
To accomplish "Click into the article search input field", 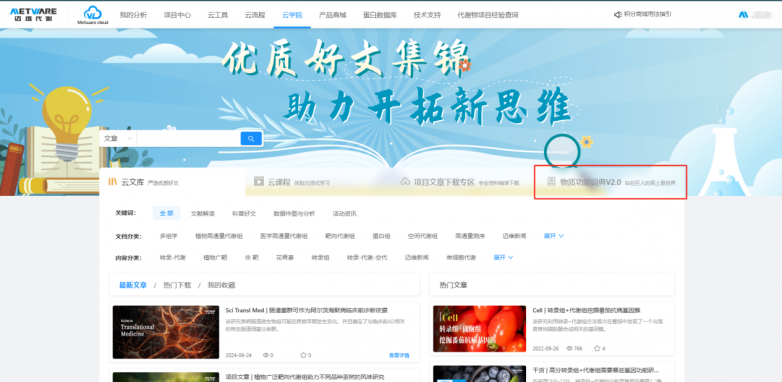I will pyautogui.click(x=189, y=139).
